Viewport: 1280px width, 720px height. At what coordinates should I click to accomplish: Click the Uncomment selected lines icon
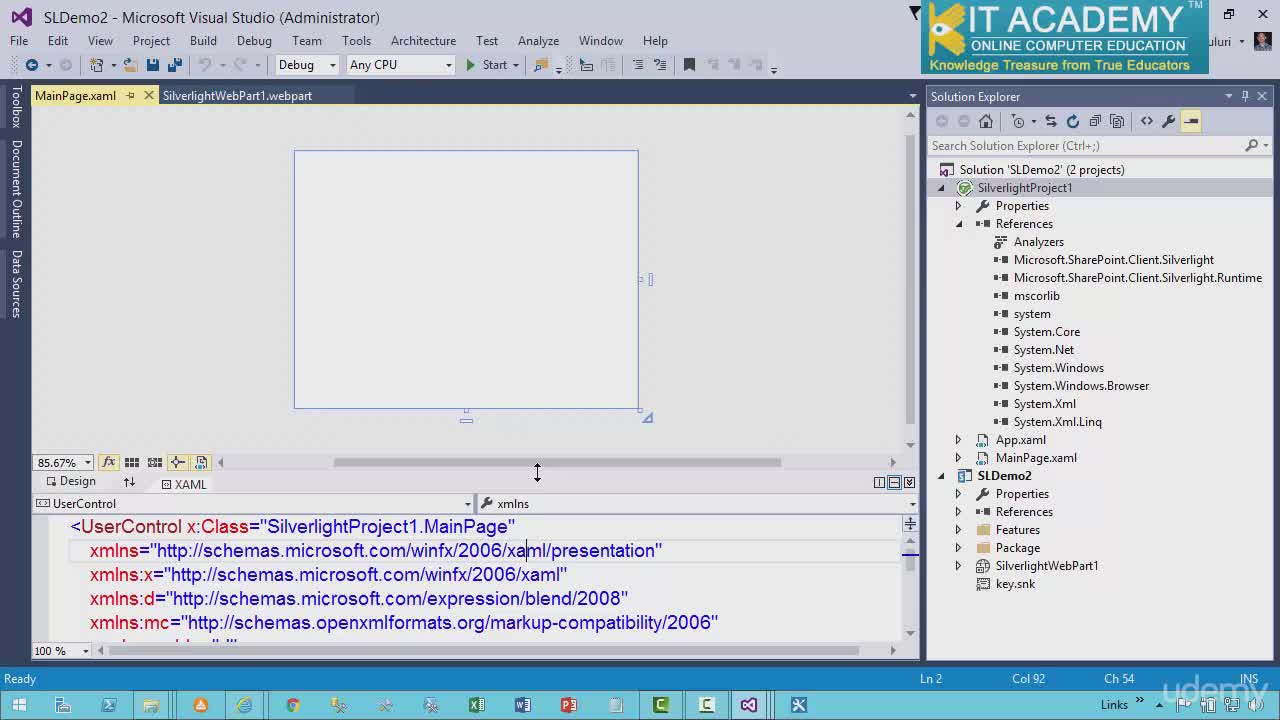(x=660, y=65)
